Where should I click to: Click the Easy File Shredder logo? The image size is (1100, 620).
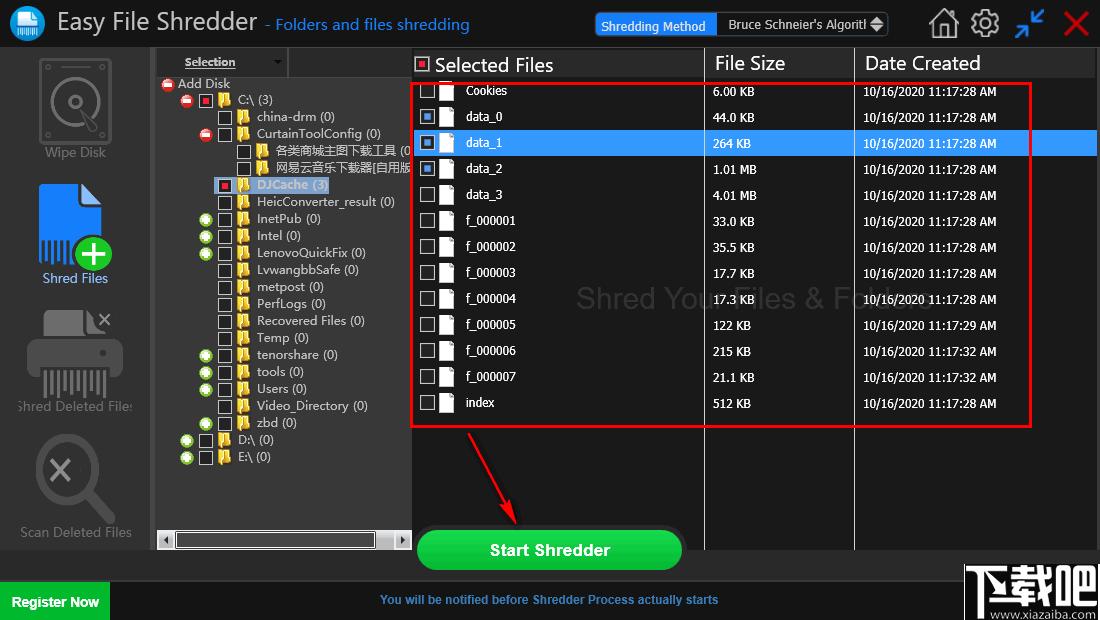coord(27,23)
